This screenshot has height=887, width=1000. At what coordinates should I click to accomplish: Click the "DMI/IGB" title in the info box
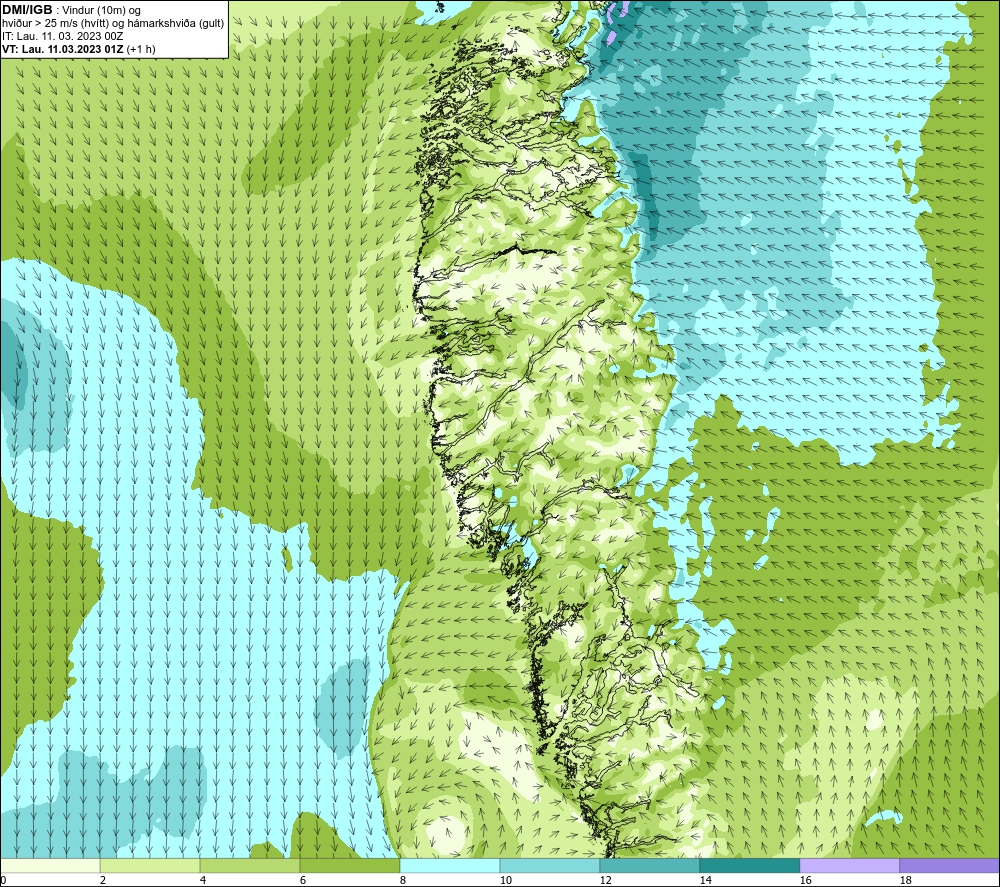(x=27, y=10)
